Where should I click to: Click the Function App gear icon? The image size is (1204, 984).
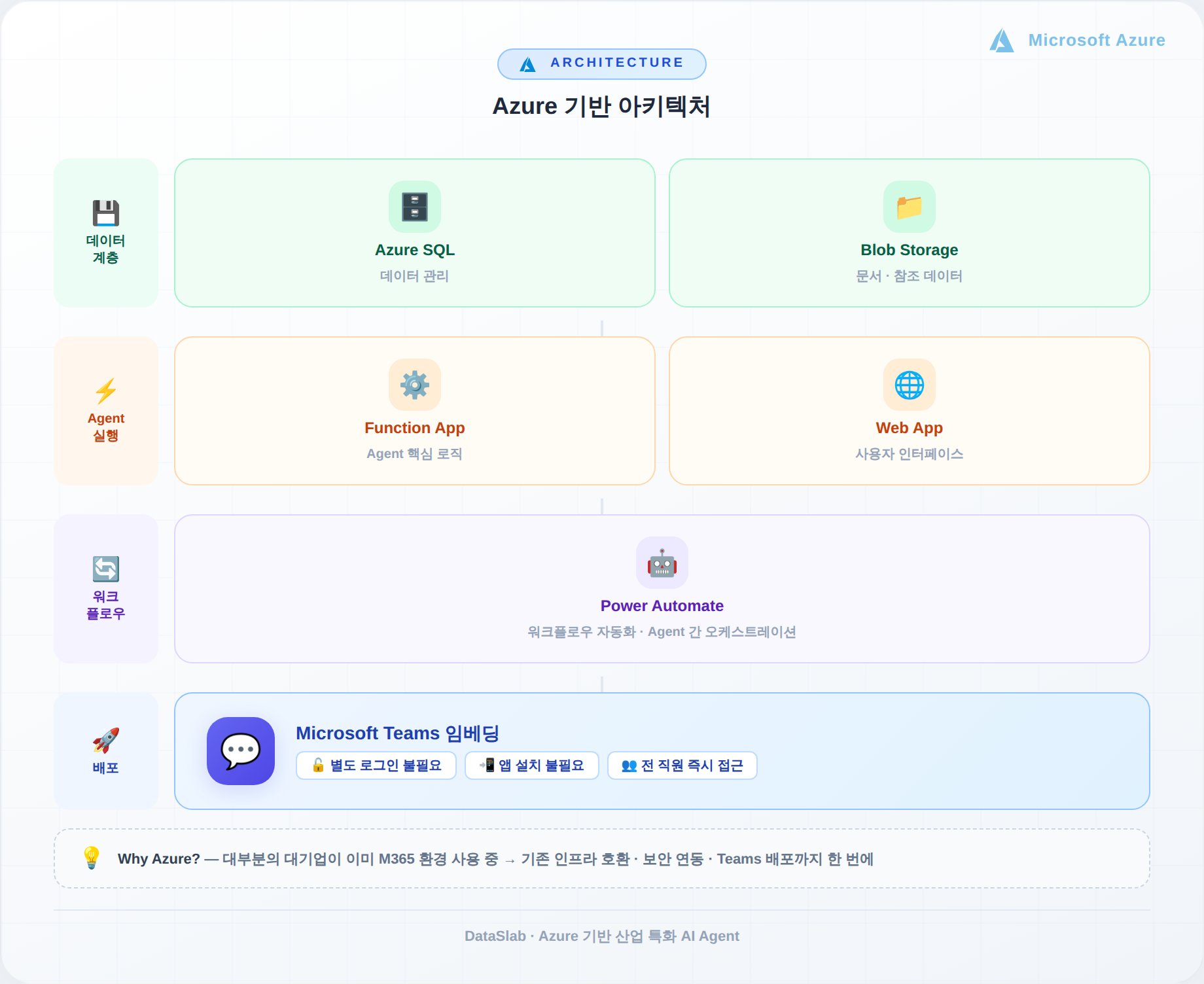(415, 385)
